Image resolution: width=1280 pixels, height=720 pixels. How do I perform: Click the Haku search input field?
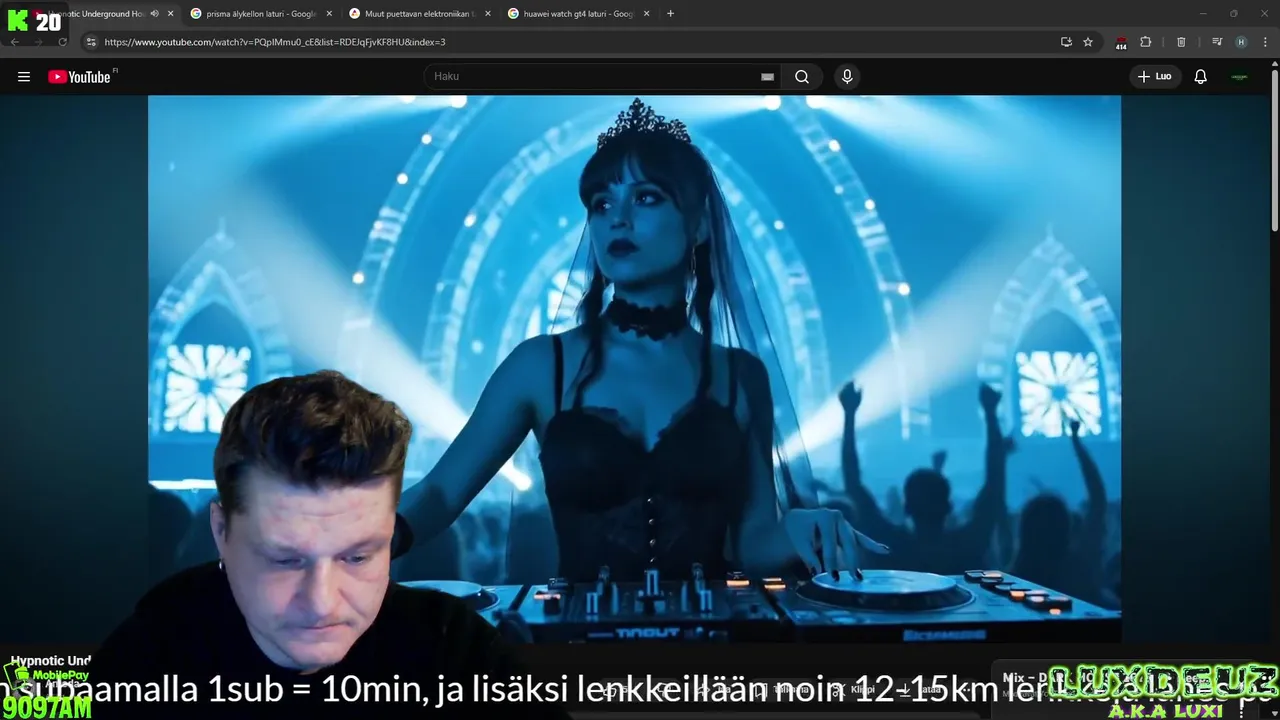(x=595, y=77)
